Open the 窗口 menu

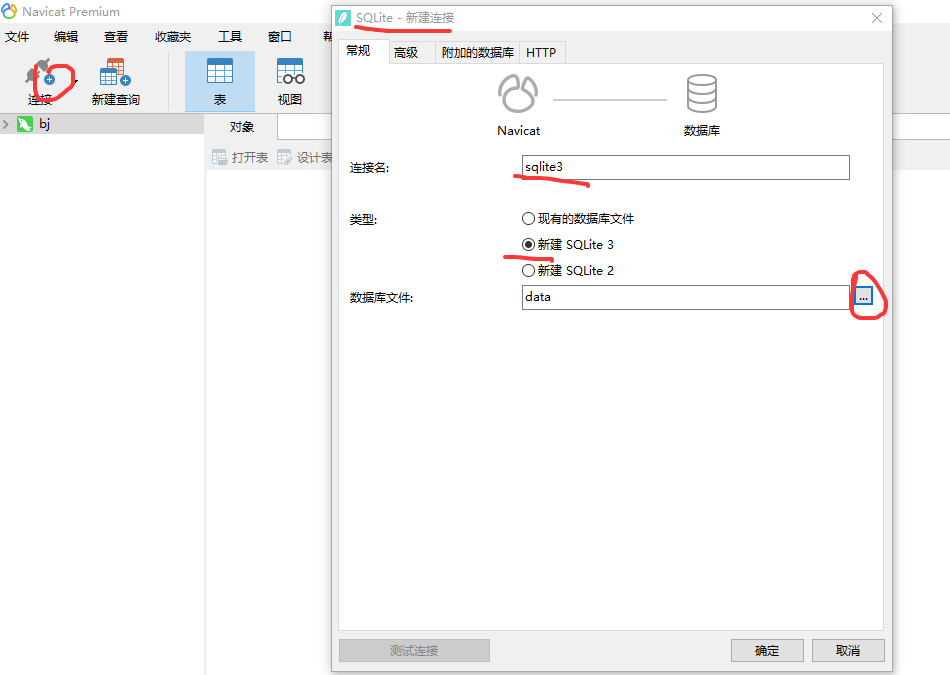279,36
